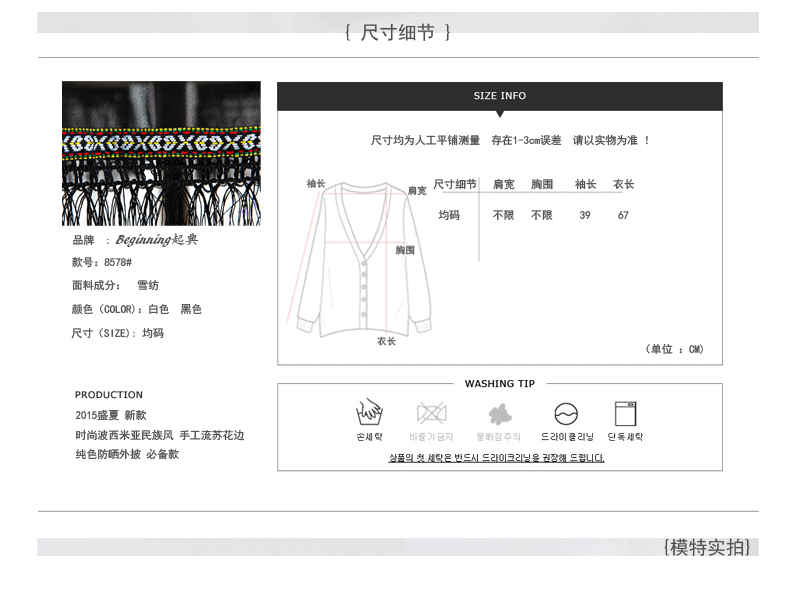This screenshot has height=599, width=790.
Task: Click the sleeve length value 39
Action: tap(585, 215)
